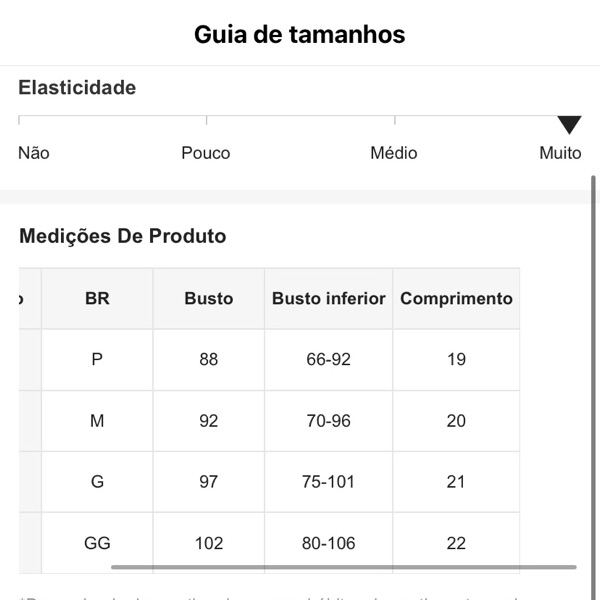Viewport: 600px width, 600px height.
Task: Select the Busto inferior column header
Action: [328, 298]
